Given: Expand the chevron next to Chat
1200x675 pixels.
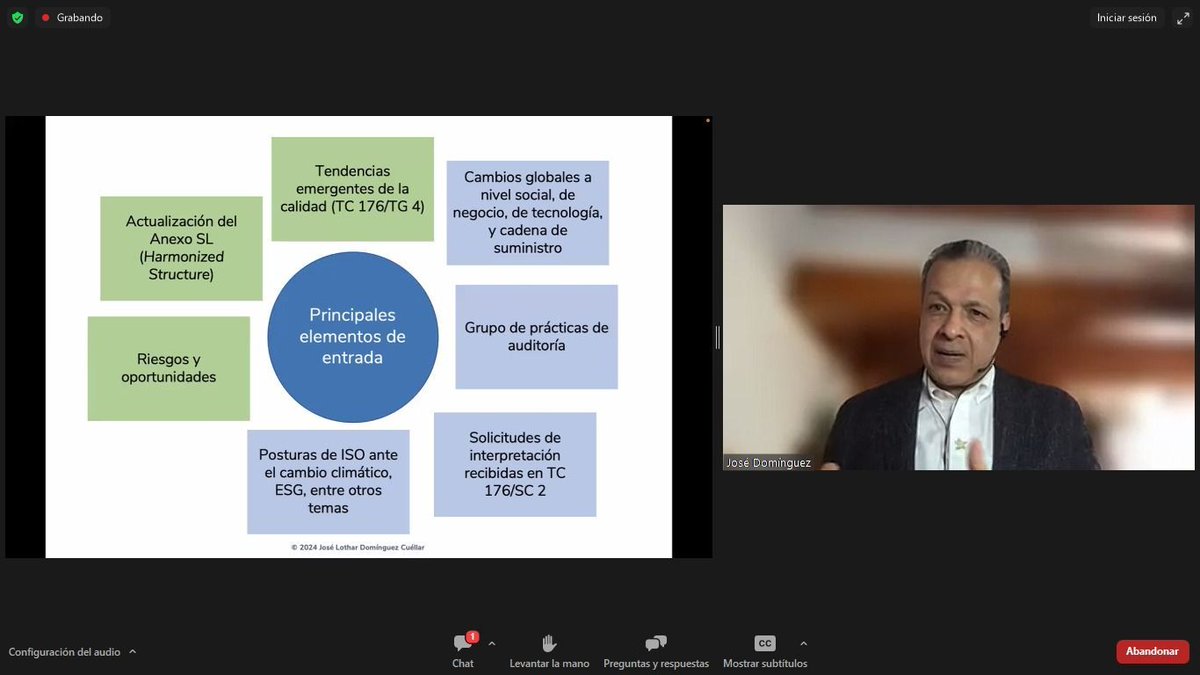Looking at the screenshot, I should pyautogui.click(x=490, y=643).
